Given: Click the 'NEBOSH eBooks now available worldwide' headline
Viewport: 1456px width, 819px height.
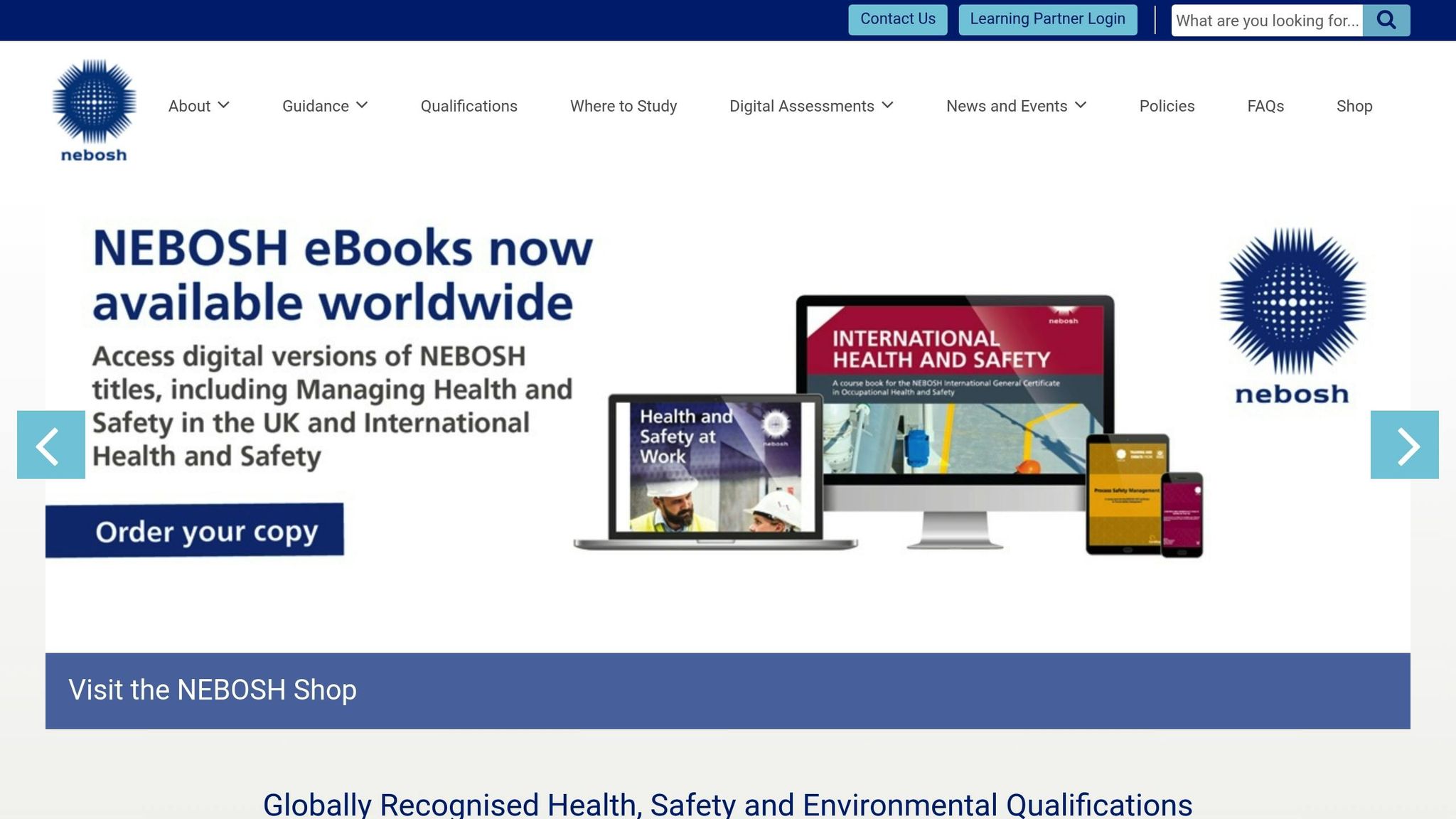Looking at the screenshot, I should (x=343, y=275).
